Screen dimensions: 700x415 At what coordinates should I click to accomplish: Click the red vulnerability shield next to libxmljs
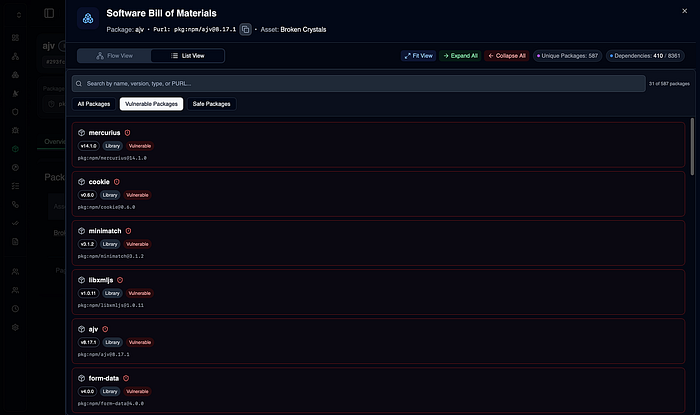tap(120, 280)
